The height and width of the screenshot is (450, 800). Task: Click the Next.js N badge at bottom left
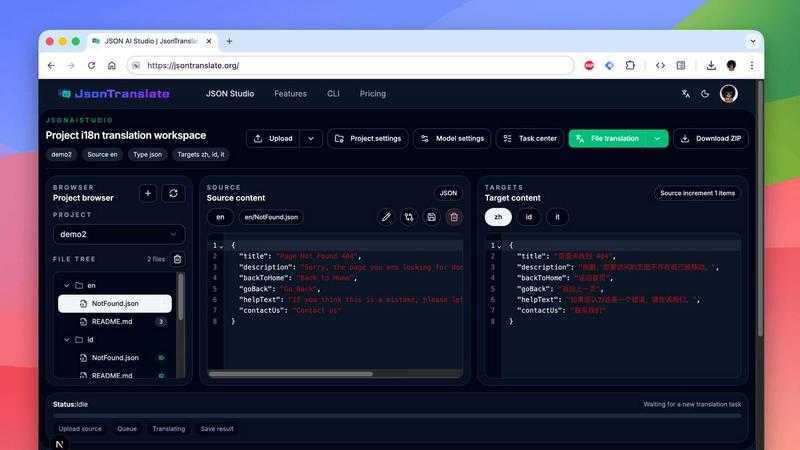point(59,443)
